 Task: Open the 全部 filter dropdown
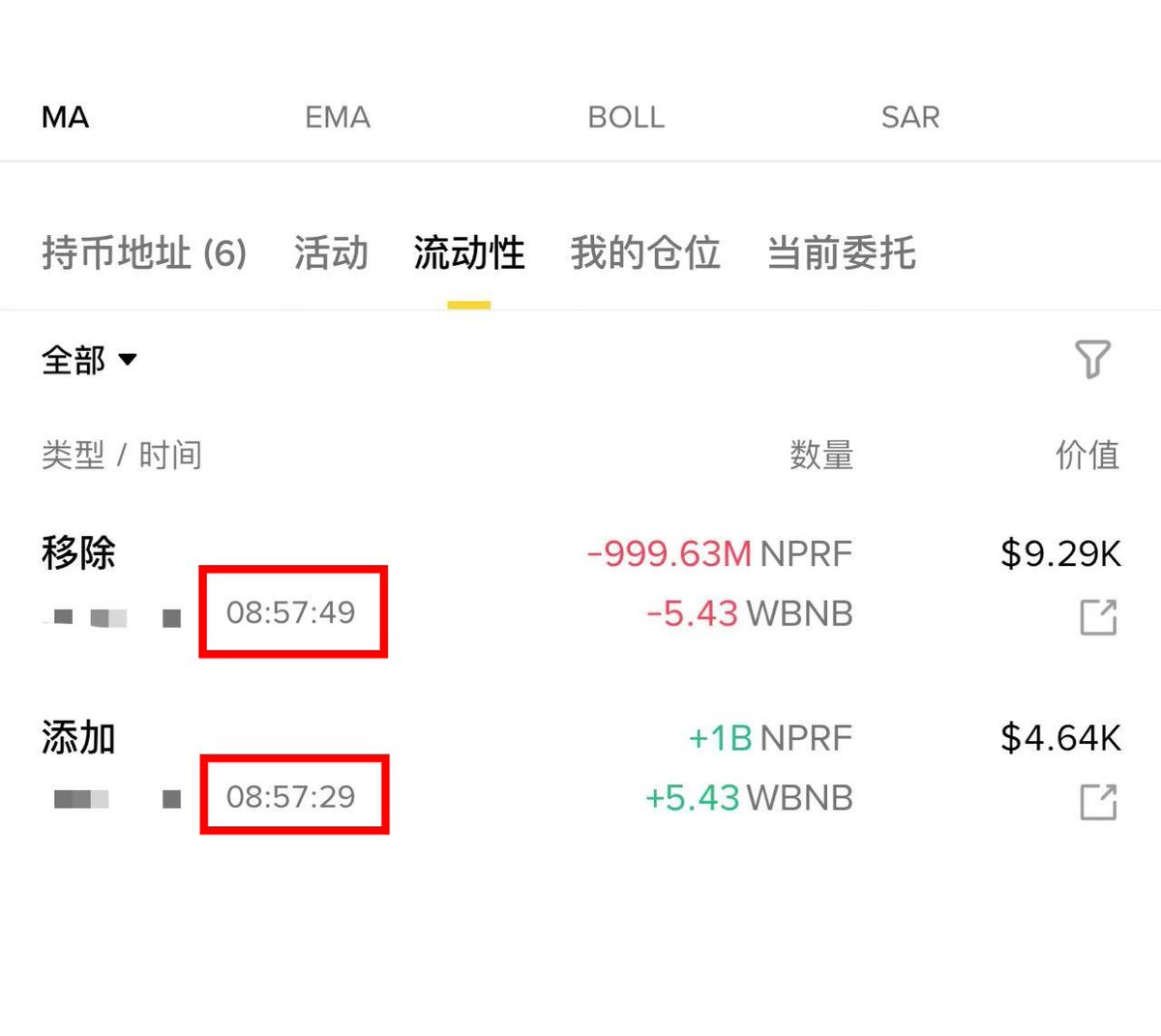[x=87, y=360]
